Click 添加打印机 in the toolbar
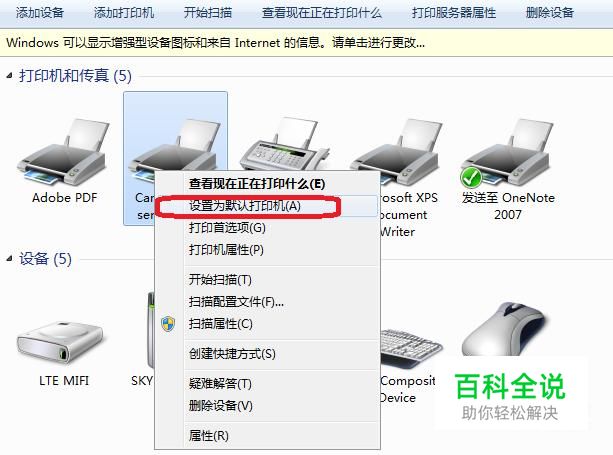The height and width of the screenshot is (455, 613). pyautogui.click(x=124, y=13)
